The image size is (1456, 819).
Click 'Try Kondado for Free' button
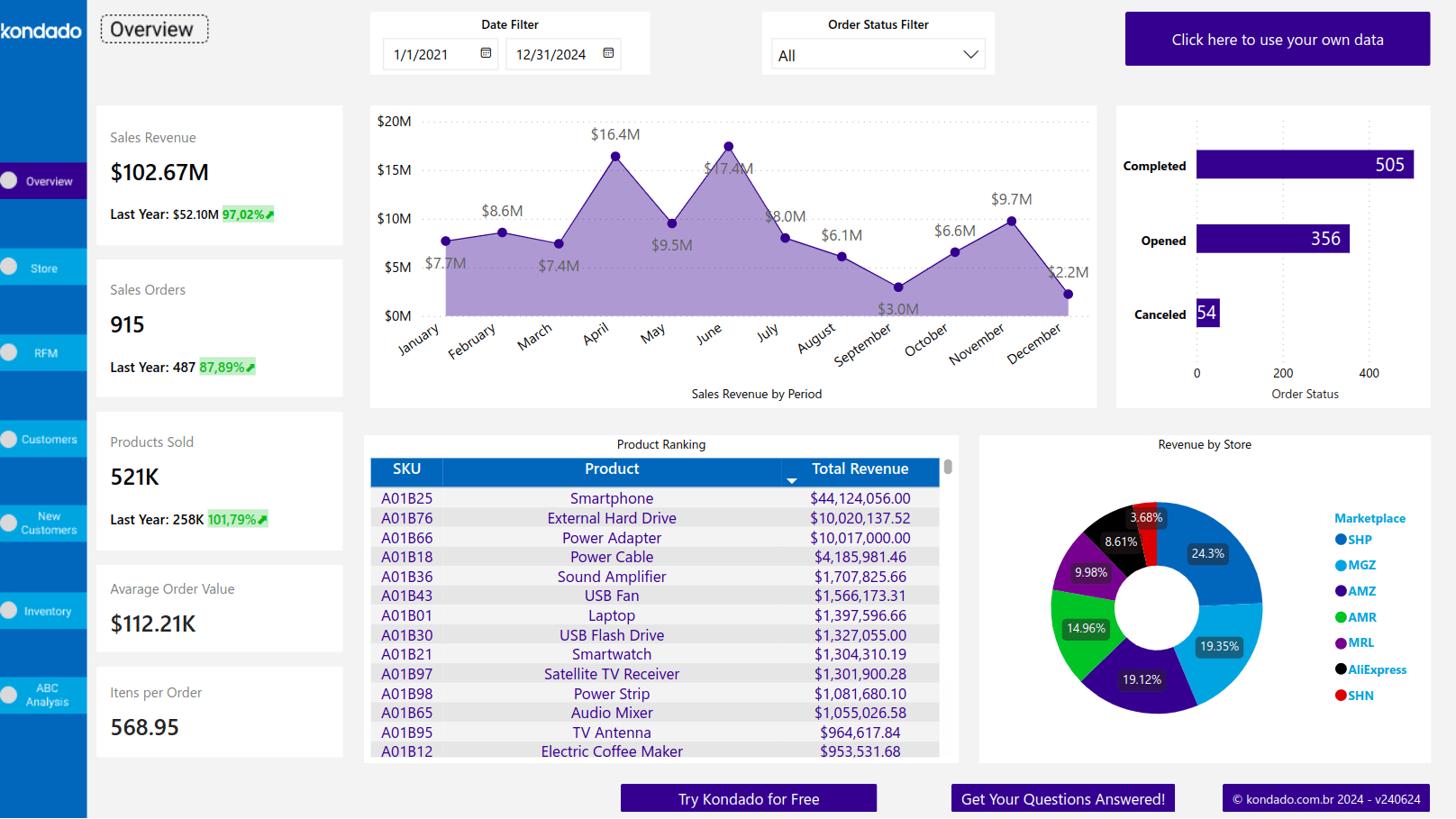pyautogui.click(x=748, y=799)
